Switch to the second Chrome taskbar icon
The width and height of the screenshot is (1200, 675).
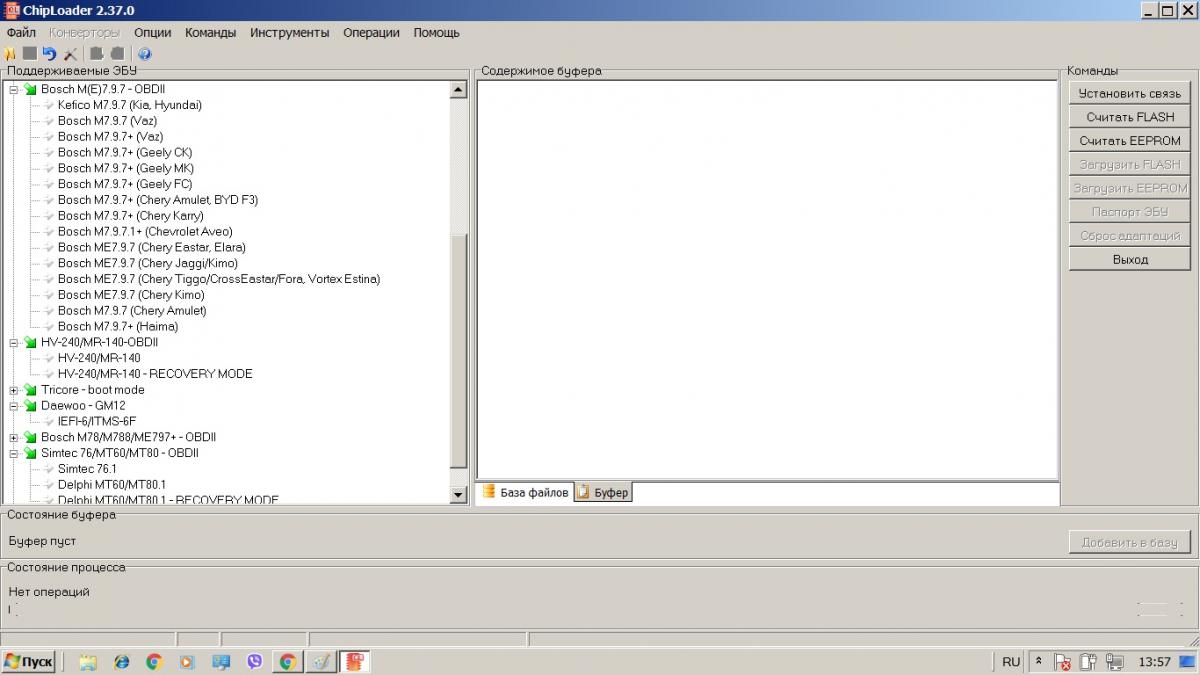pos(287,662)
